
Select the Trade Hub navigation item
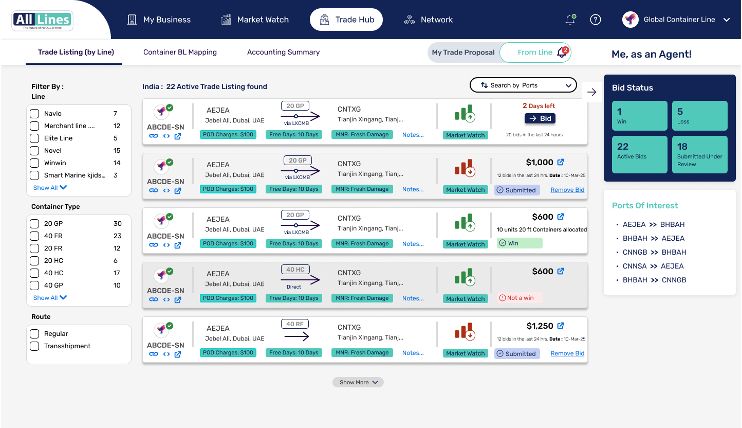pos(346,19)
